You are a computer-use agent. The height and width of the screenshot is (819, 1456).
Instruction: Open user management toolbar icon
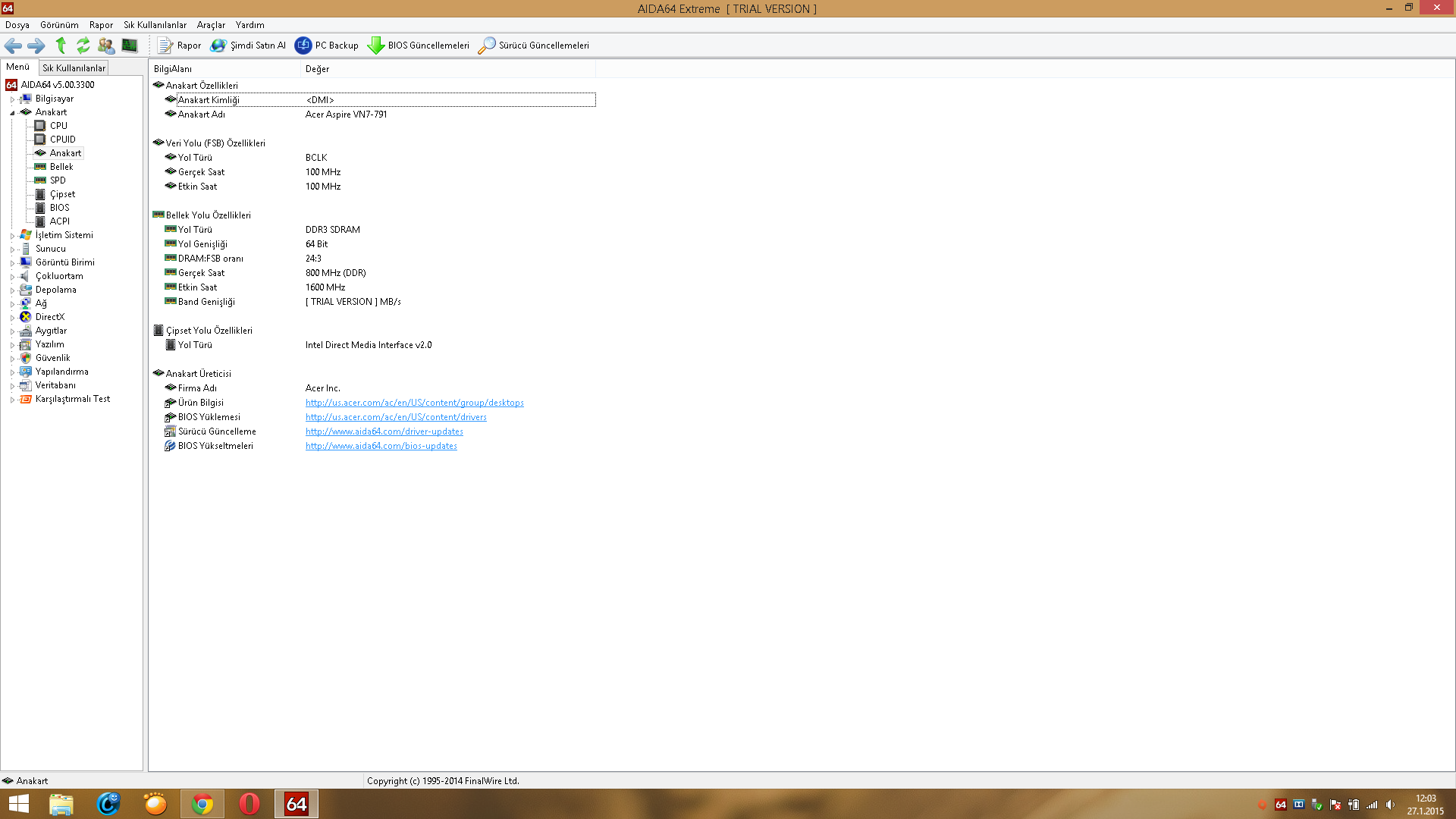coord(106,45)
